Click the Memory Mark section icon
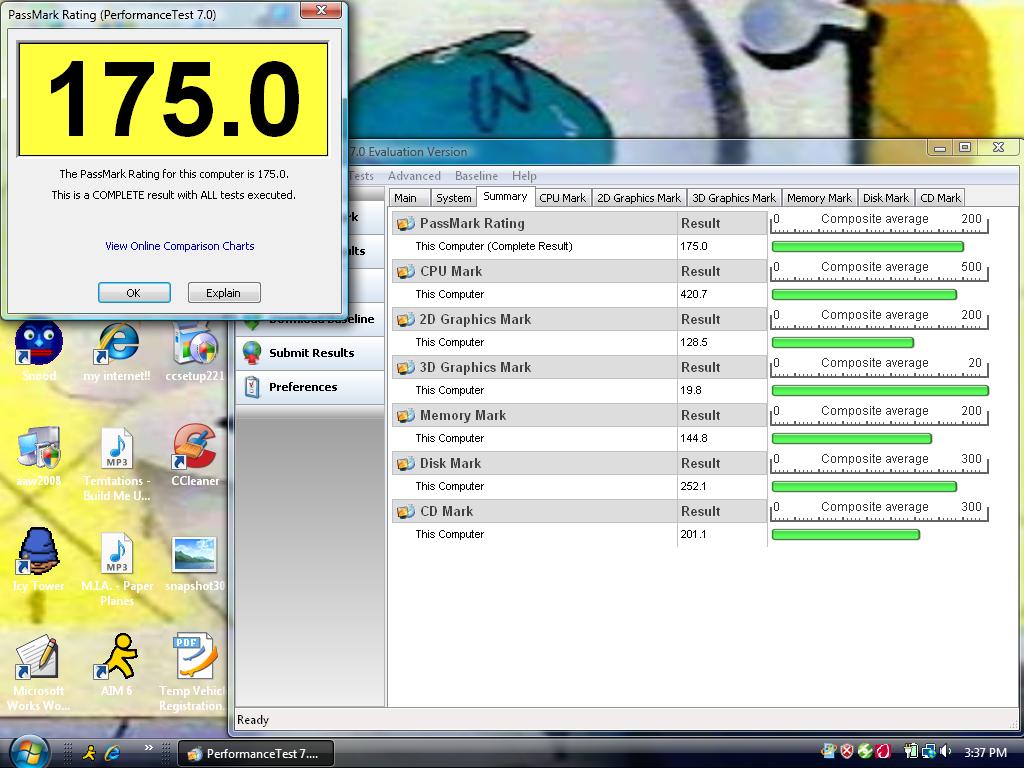This screenshot has width=1024, height=768. tap(406, 415)
